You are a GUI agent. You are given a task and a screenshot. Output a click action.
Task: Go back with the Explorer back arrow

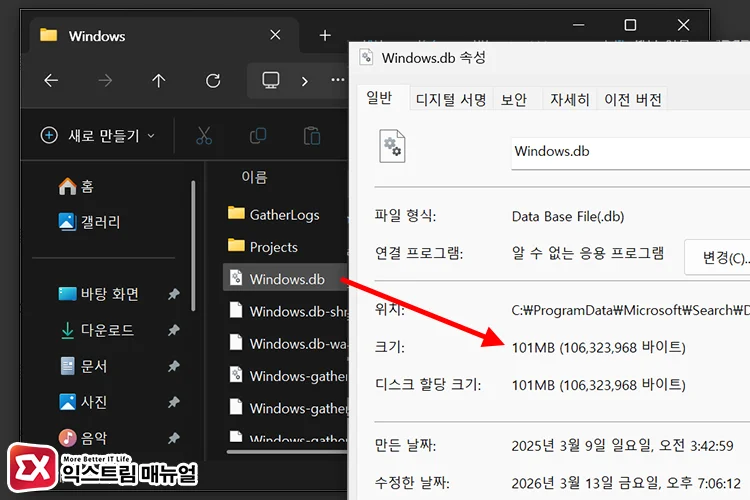pyautogui.click(x=51, y=80)
